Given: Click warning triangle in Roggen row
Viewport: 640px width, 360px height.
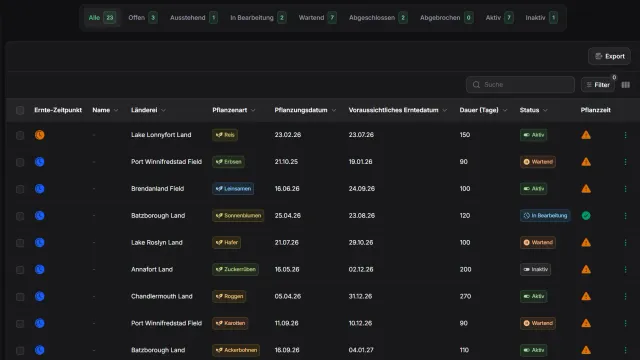Looking at the screenshot, I should [x=586, y=296].
